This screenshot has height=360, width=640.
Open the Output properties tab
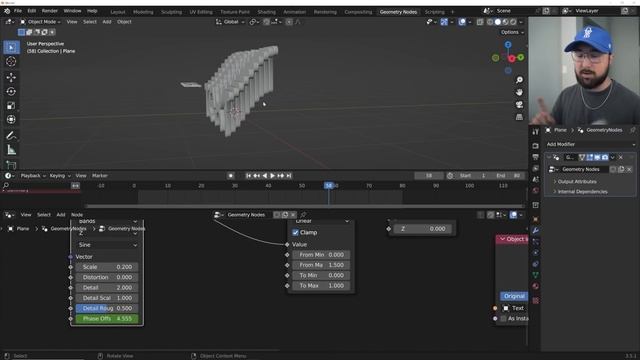point(536,157)
